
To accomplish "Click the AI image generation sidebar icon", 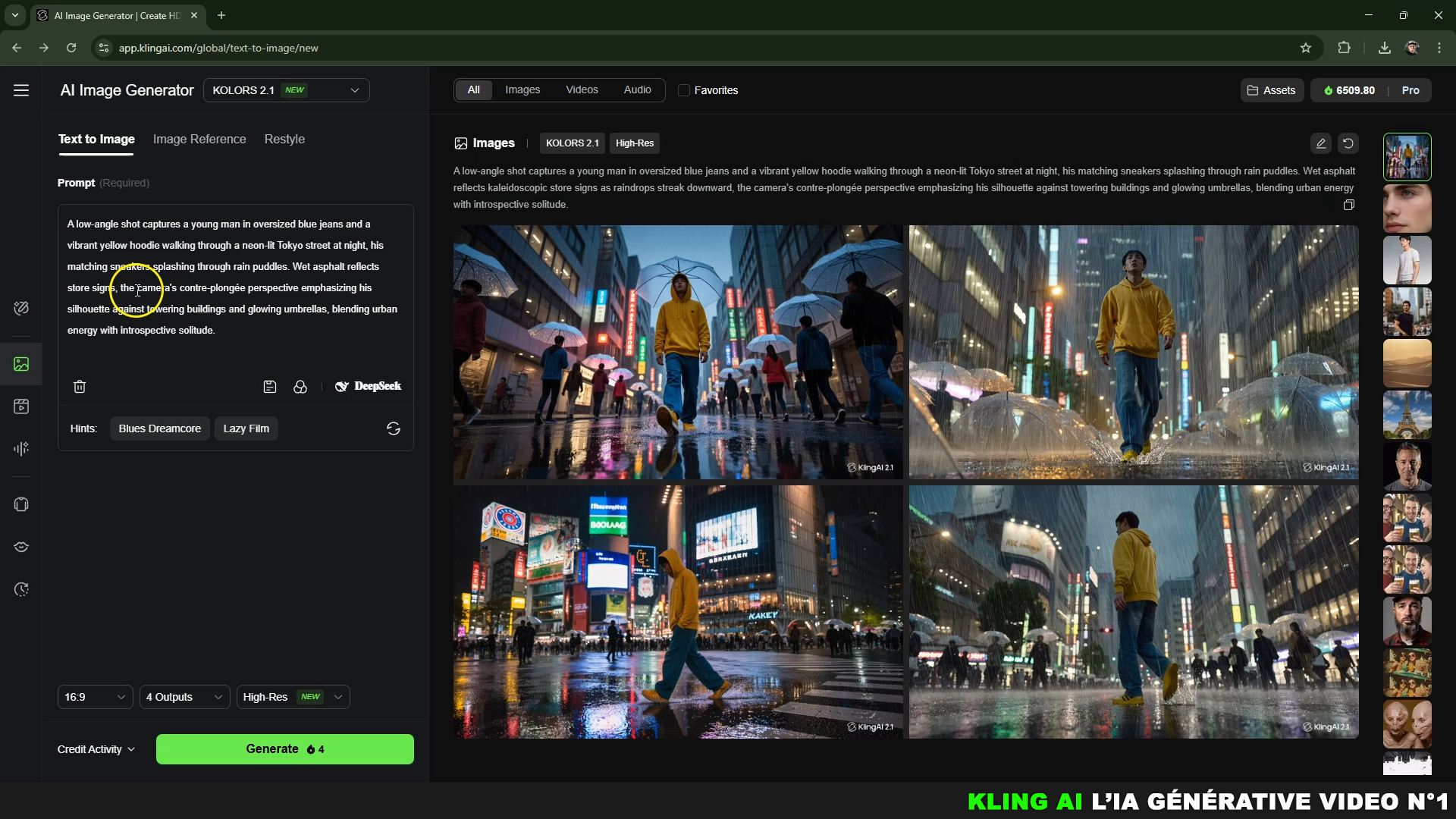I will click(21, 364).
